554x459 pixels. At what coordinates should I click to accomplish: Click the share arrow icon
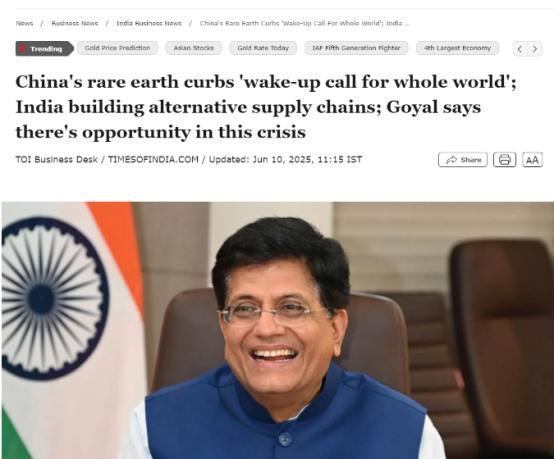[451, 160]
